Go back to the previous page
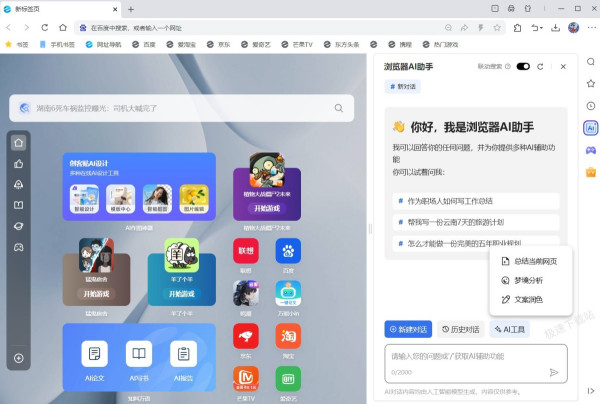Viewport: 600px width, 404px height. [x=8, y=28]
